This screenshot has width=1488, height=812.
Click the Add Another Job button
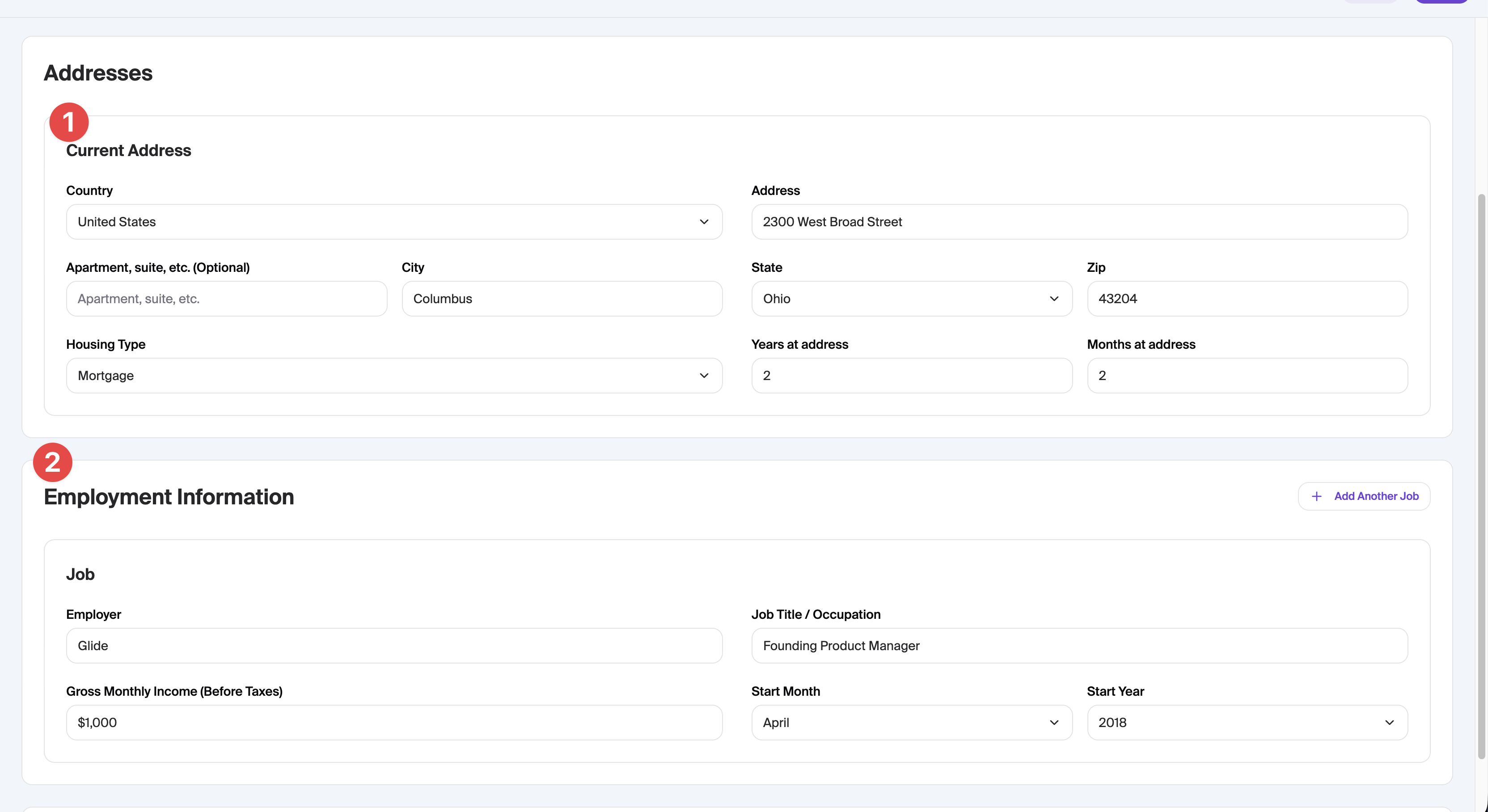[x=1364, y=496]
